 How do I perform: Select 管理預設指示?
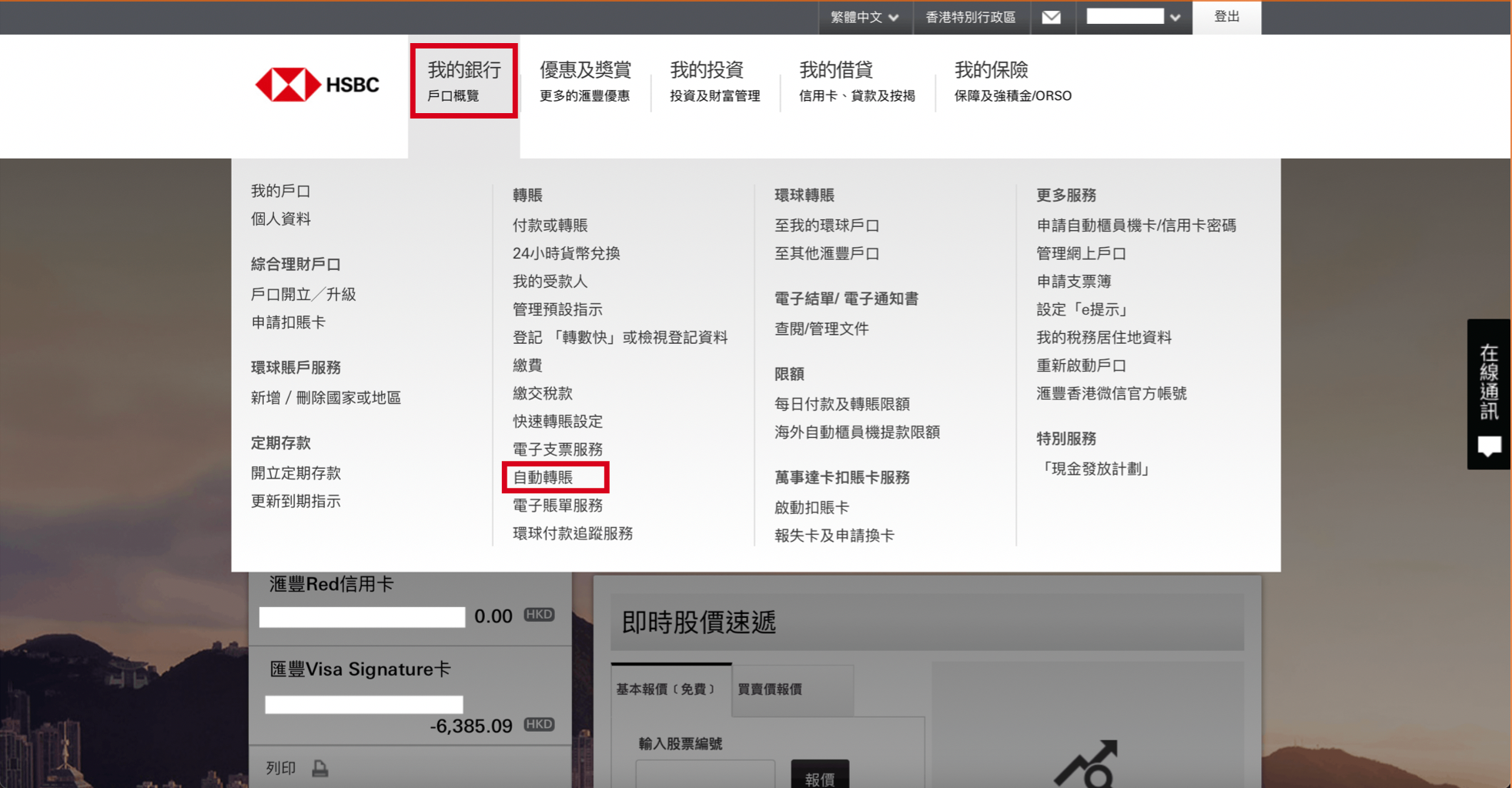click(557, 309)
